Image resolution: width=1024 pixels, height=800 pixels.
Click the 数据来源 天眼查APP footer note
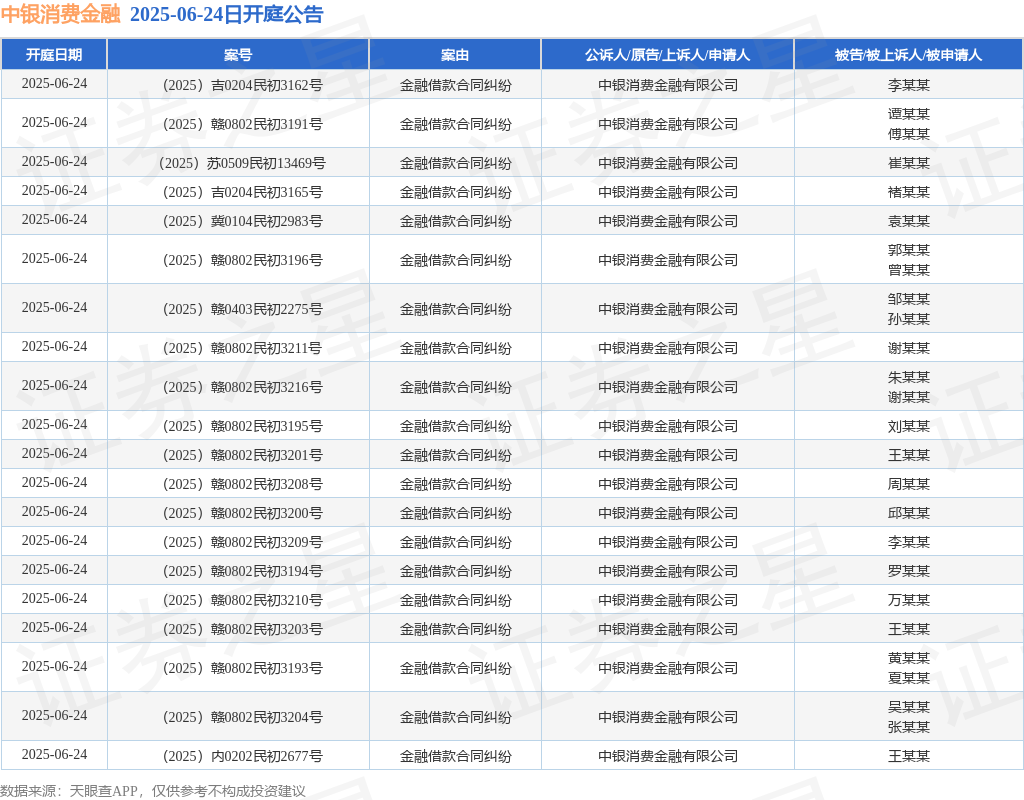pos(153,791)
